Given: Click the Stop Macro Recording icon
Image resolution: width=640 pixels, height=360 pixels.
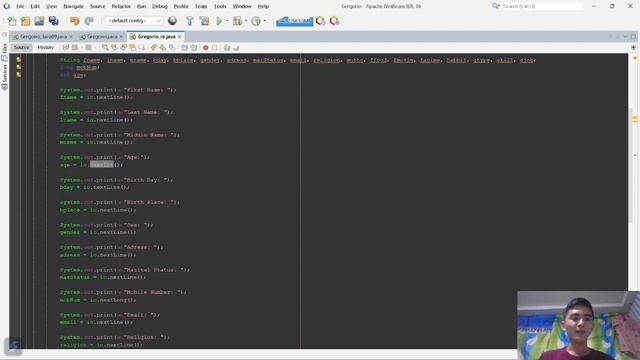Looking at the screenshot, I should pos(214,48).
